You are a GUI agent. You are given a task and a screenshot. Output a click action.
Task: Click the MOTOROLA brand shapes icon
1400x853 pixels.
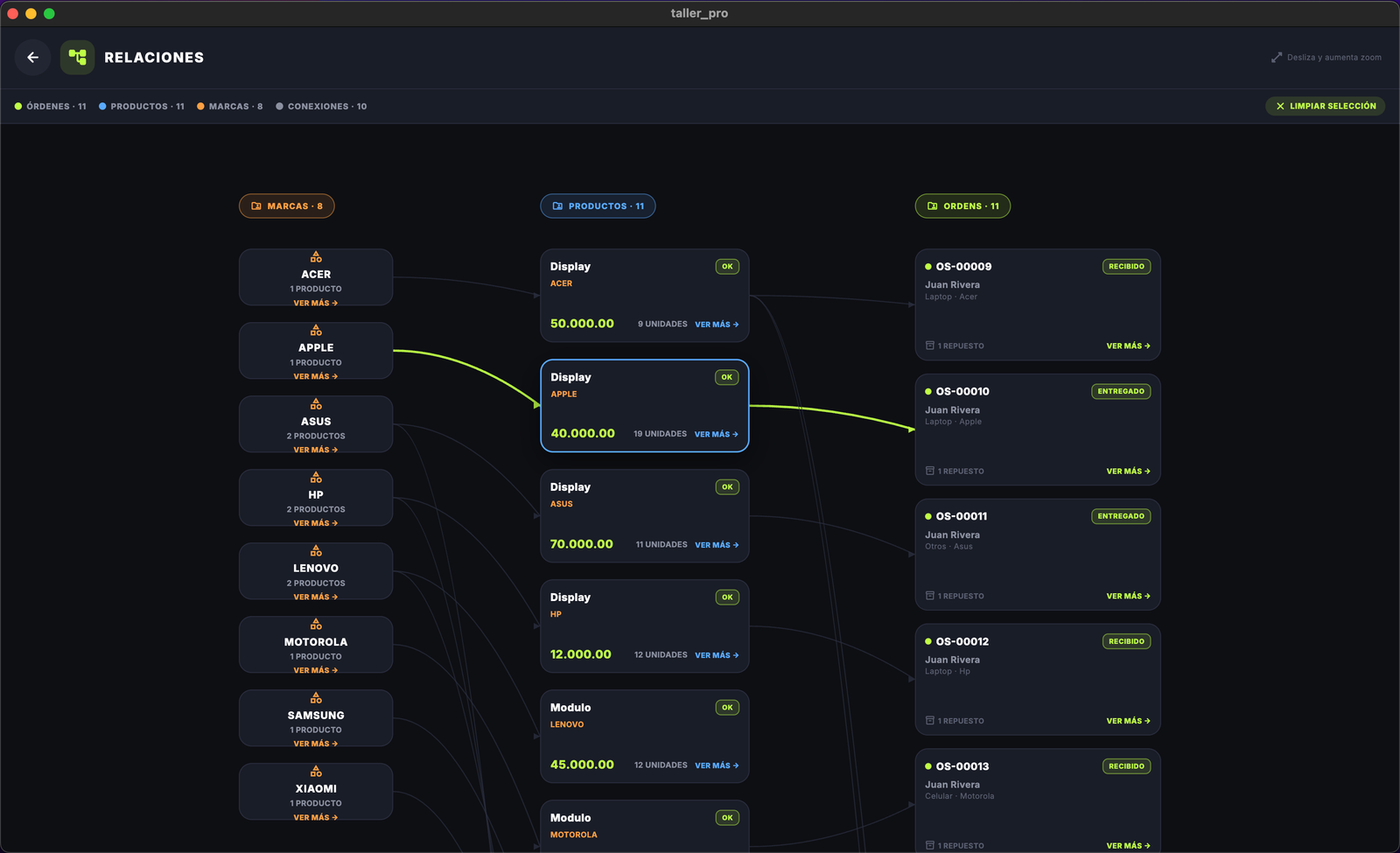click(316, 625)
